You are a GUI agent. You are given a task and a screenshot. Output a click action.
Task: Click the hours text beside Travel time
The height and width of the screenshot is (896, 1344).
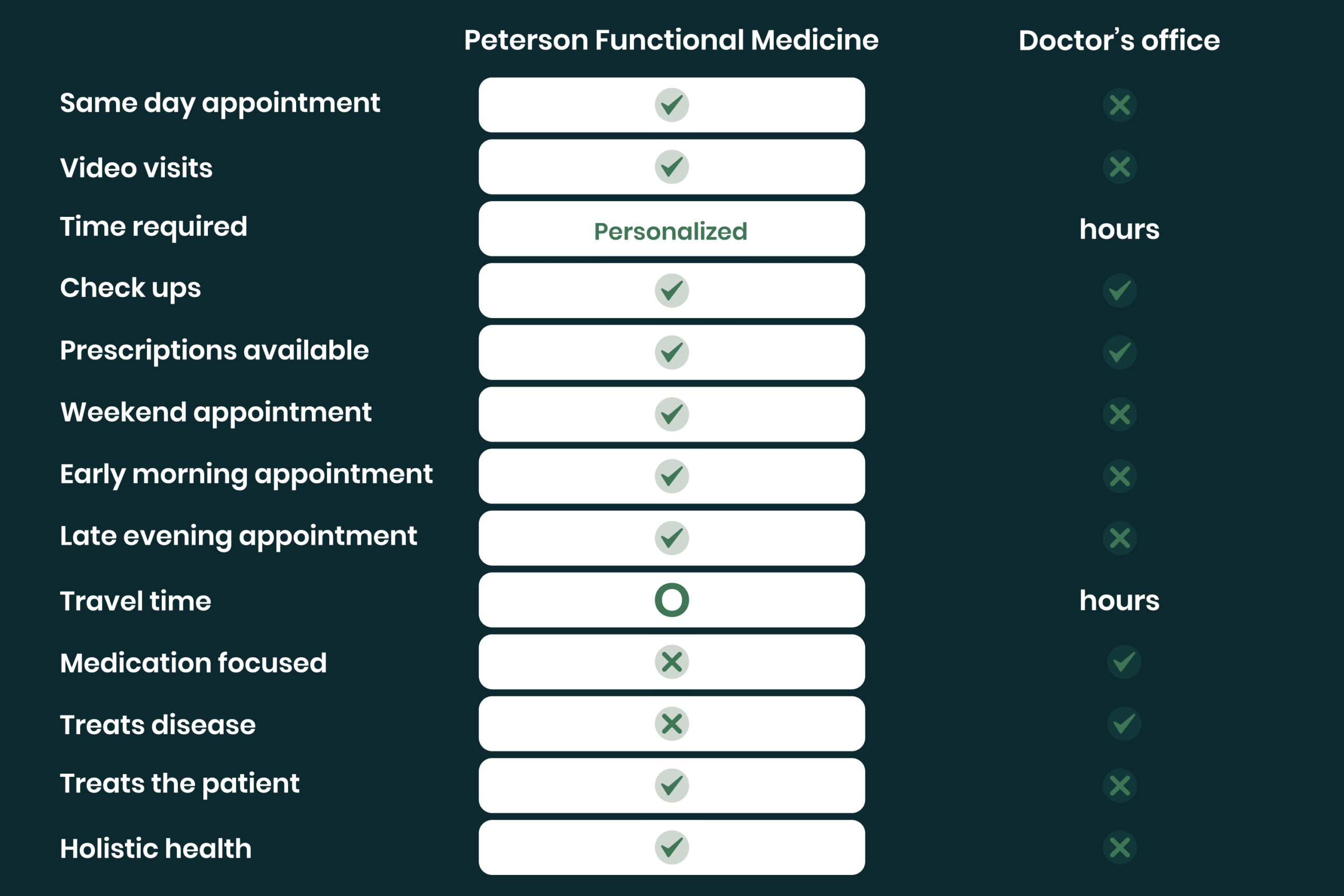1119,600
